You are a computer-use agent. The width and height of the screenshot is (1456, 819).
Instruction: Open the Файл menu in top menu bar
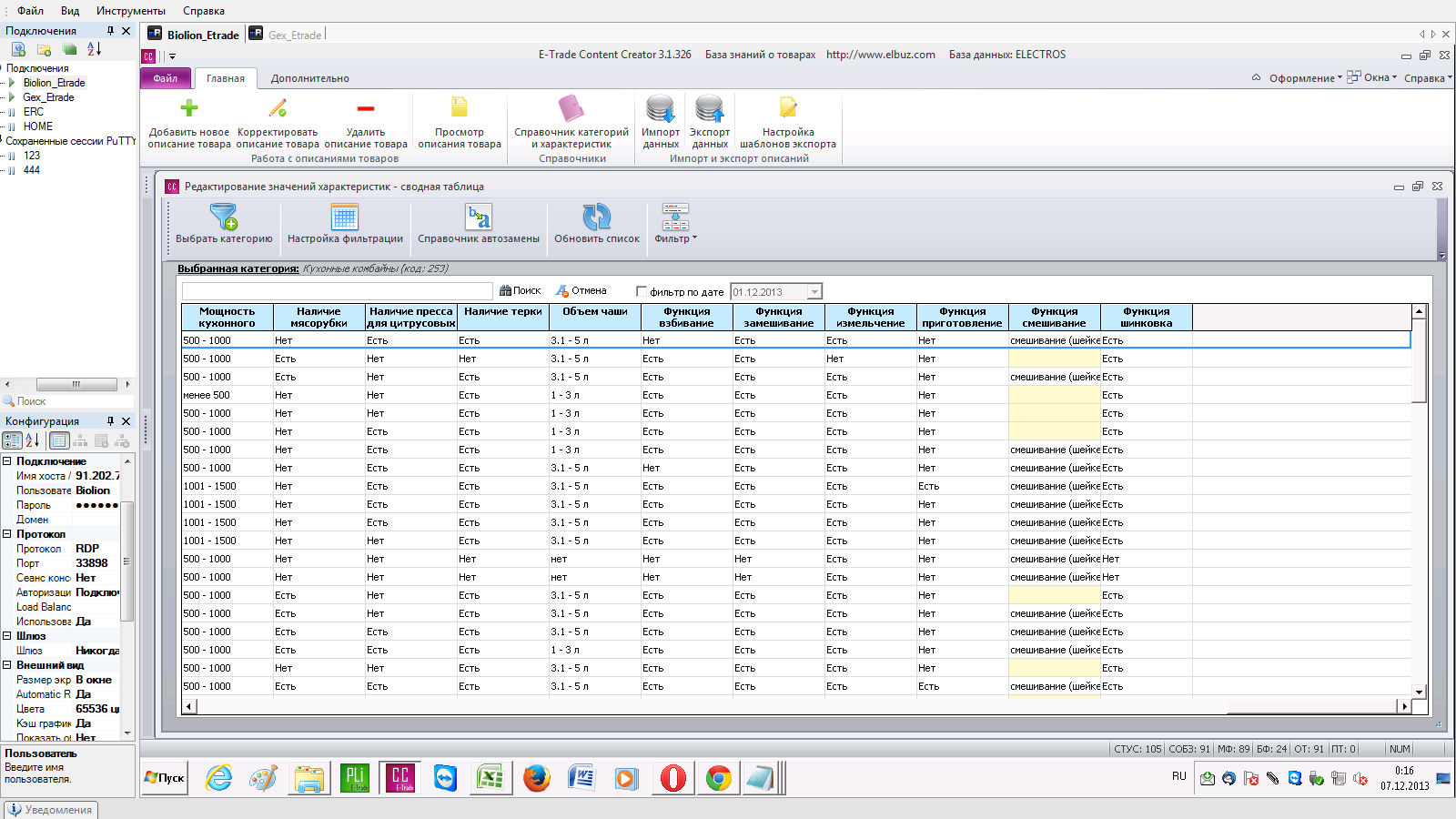[30, 11]
